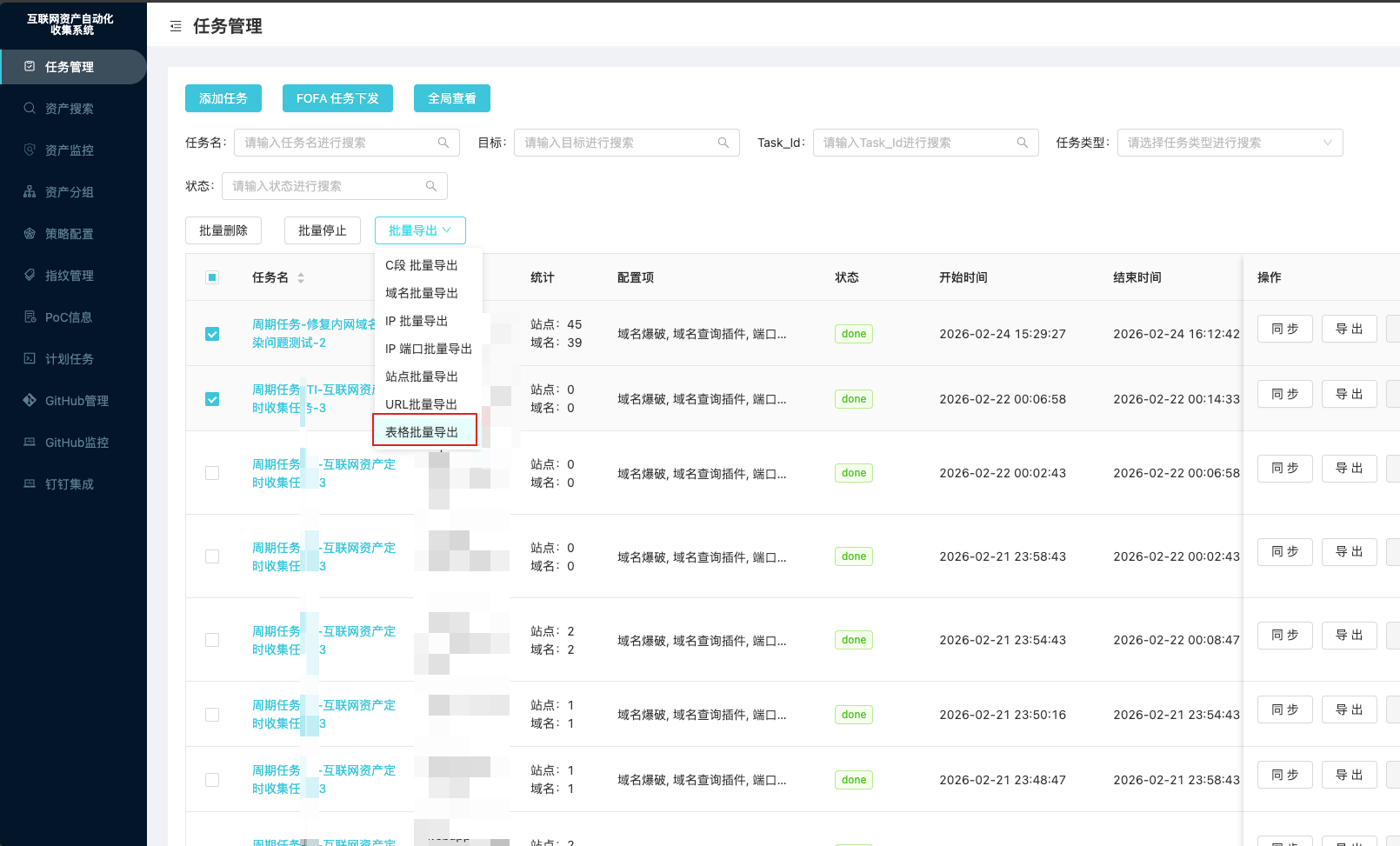The height and width of the screenshot is (846, 1400).
Task: Navigate to 策略配置 in the sidebar
Action: [x=73, y=234]
